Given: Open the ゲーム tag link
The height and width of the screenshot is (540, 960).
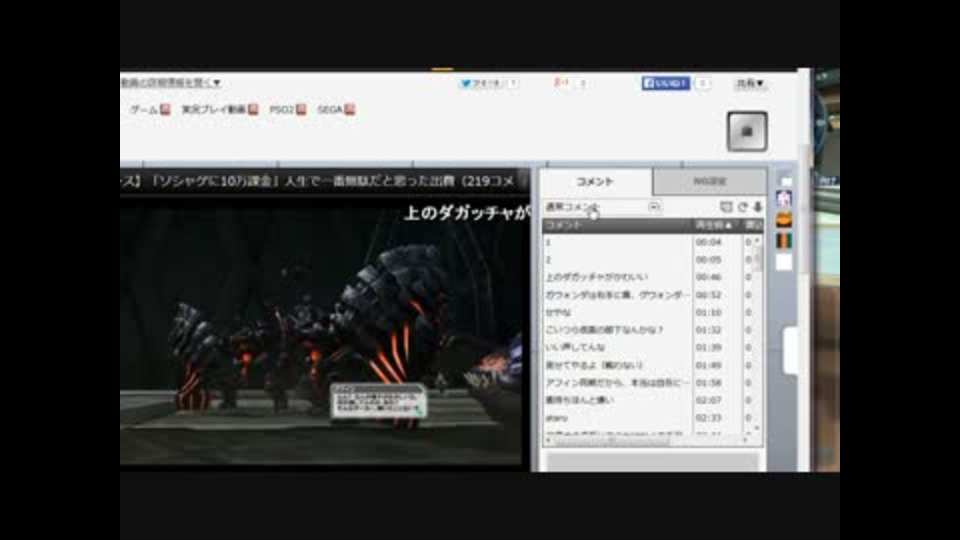Looking at the screenshot, I should click(144, 110).
